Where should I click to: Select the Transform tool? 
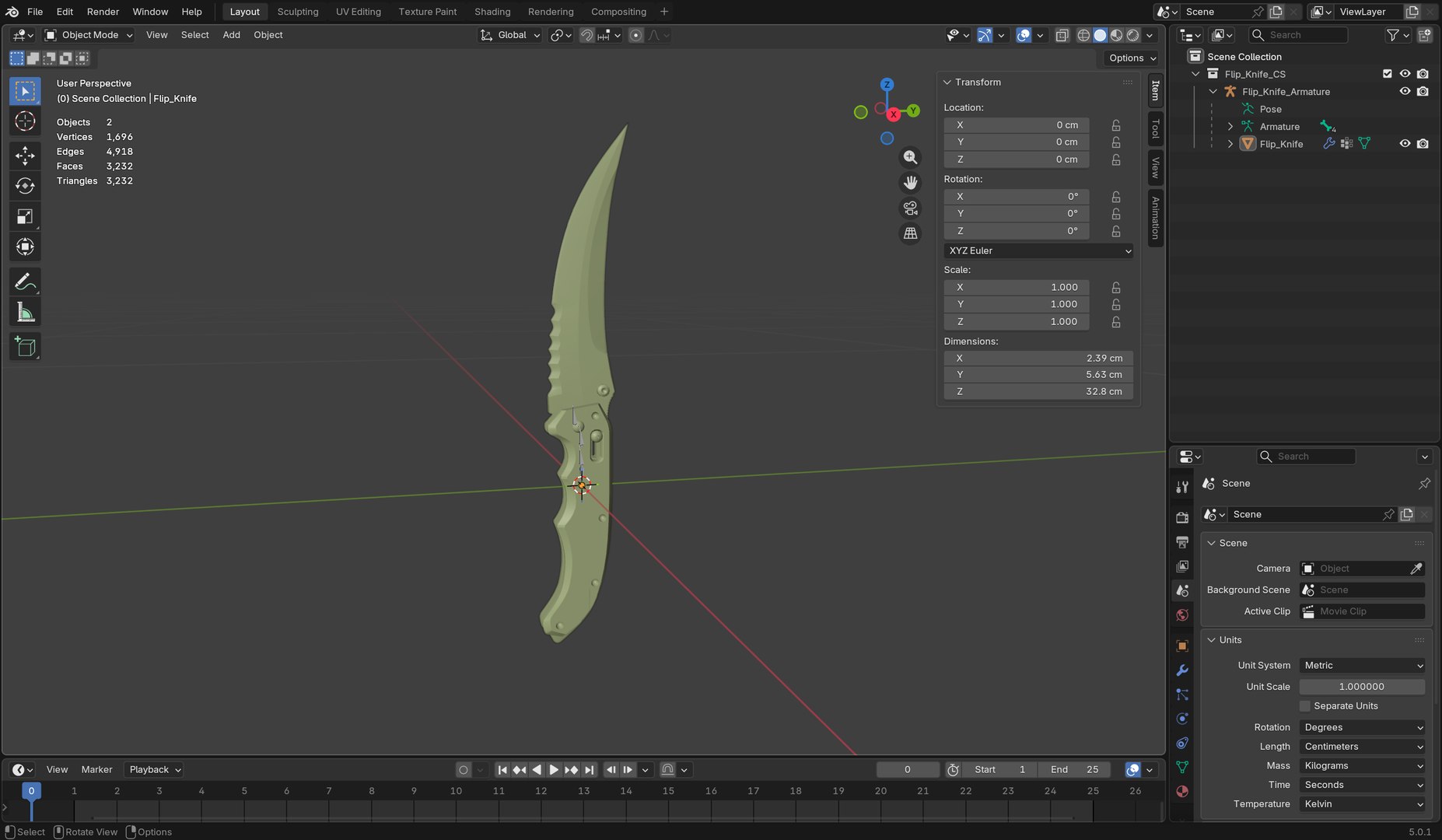(x=25, y=247)
